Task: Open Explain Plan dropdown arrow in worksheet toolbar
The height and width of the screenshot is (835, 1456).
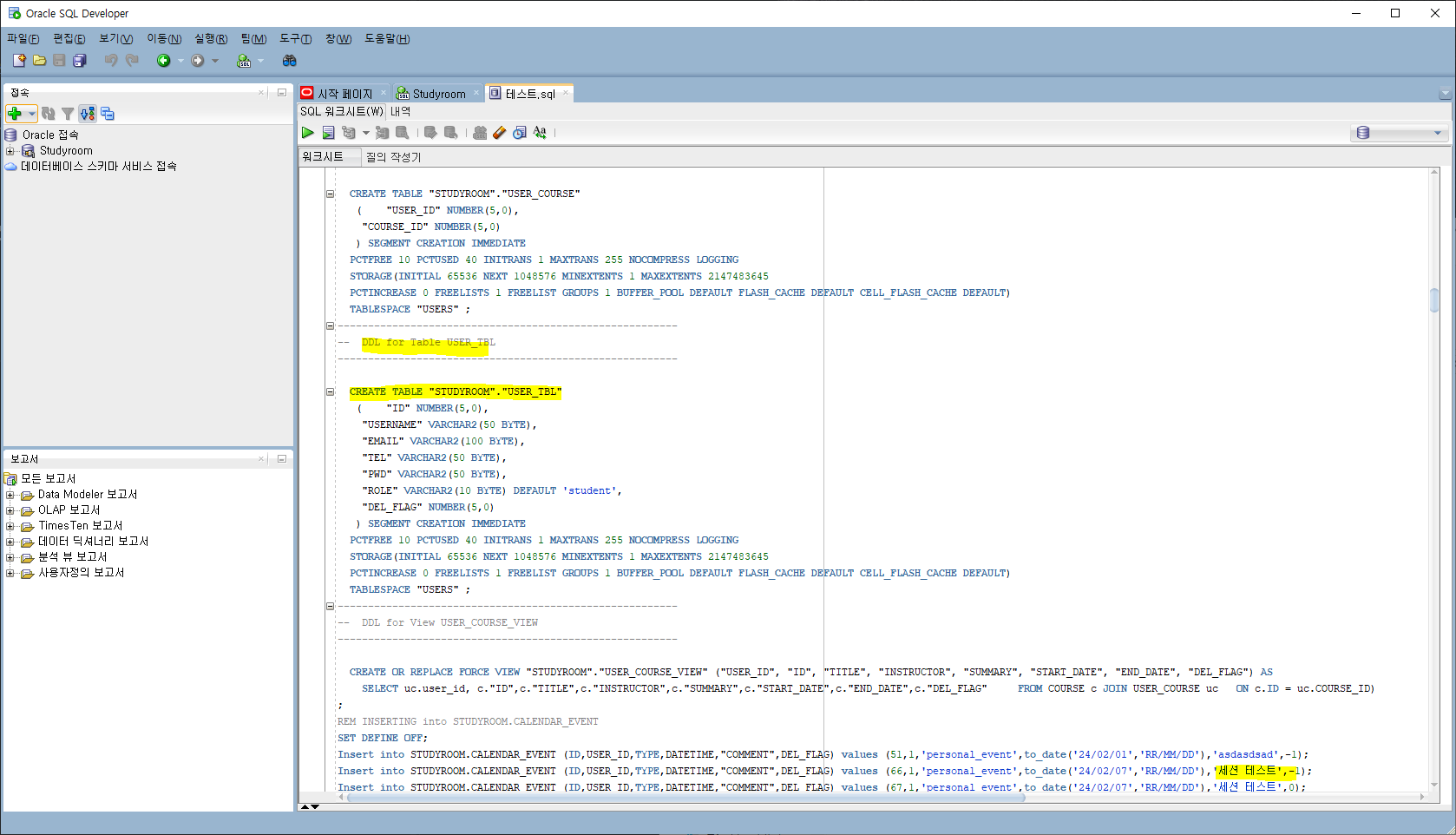Action: pos(365,133)
